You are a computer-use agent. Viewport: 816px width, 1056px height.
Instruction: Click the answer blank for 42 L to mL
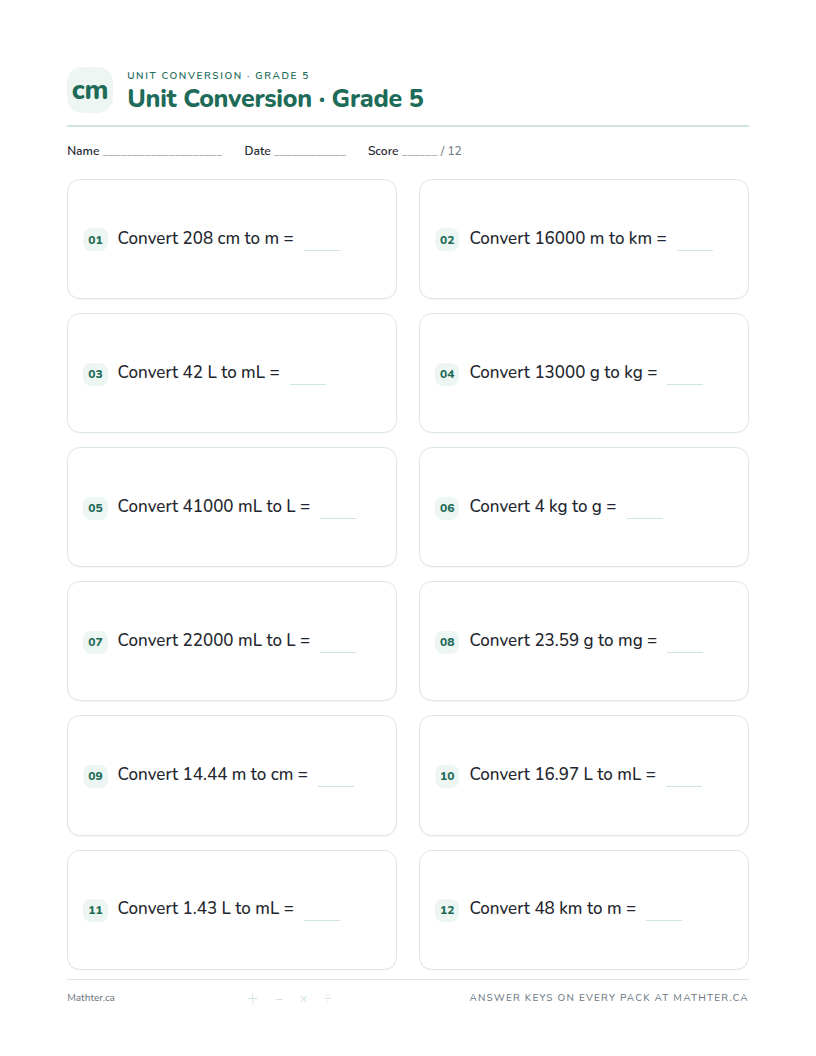coord(308,376)
